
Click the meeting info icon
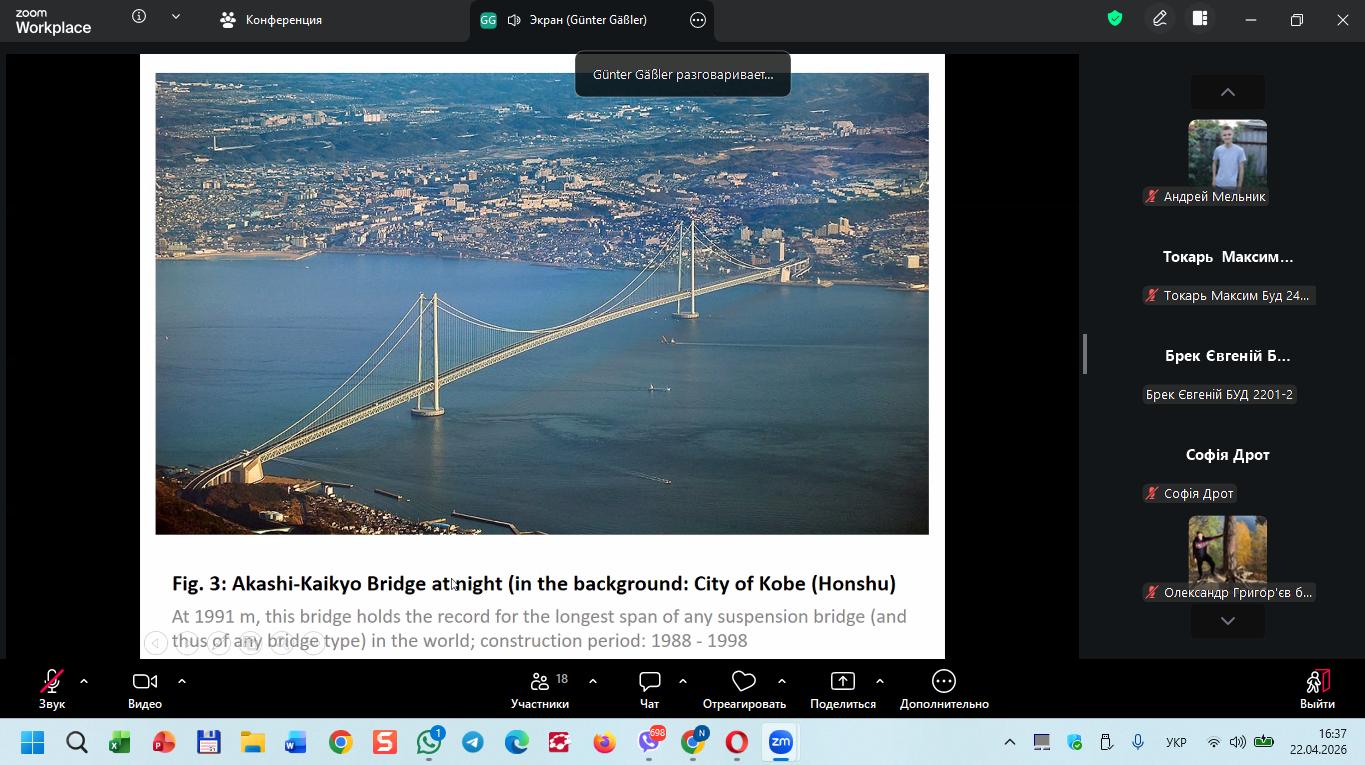tap(139, 17)
